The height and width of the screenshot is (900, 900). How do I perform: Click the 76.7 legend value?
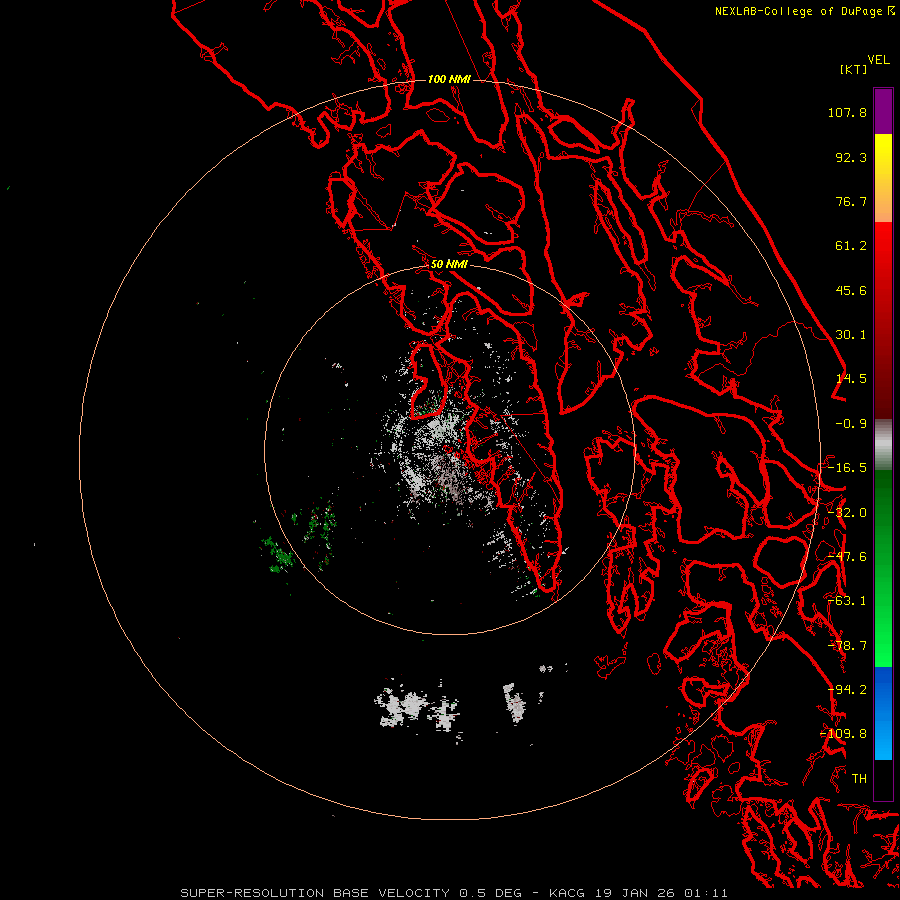coord(851,201)
